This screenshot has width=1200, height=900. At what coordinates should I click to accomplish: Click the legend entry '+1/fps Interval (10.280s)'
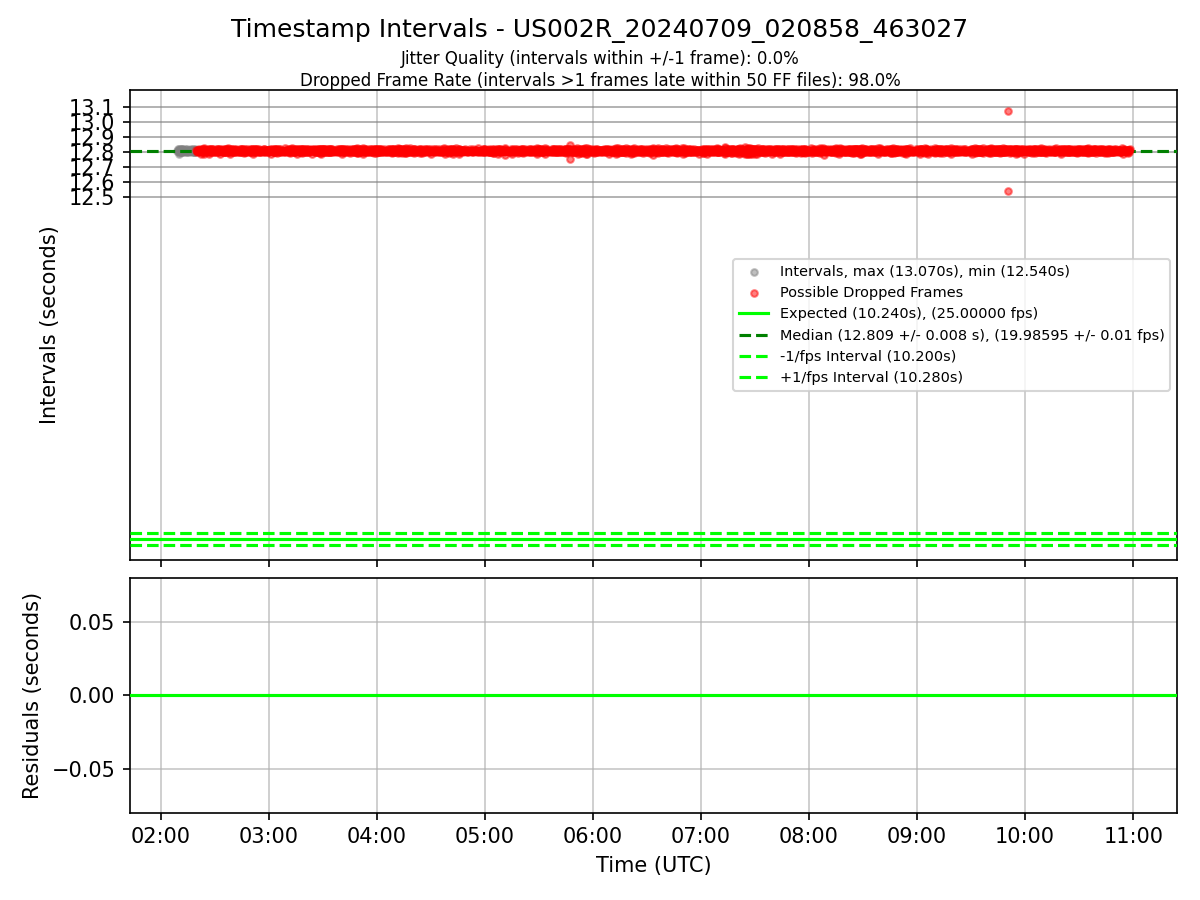tap(871, 377)
